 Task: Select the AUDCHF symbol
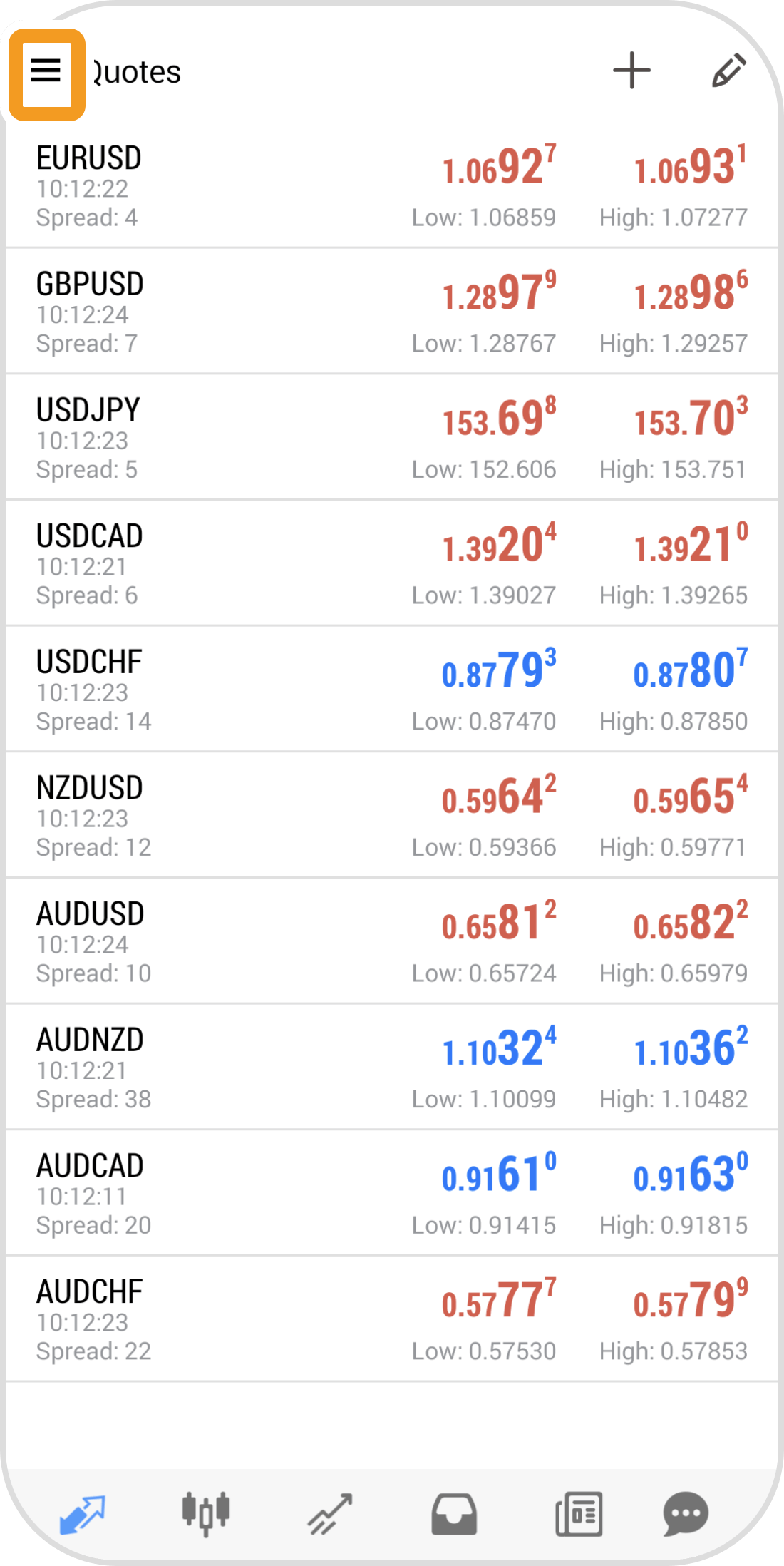91,1291
